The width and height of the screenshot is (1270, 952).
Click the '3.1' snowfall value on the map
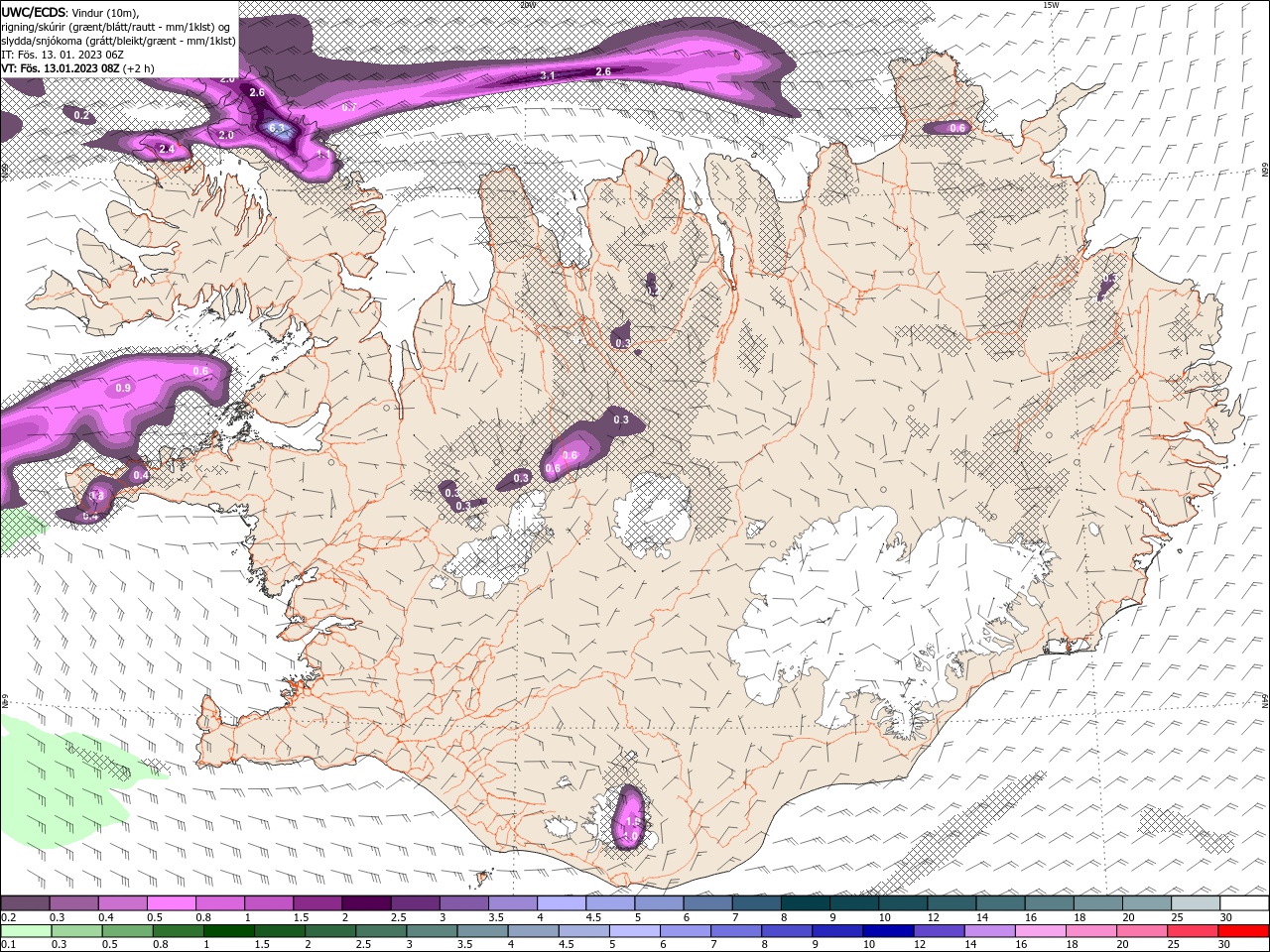click(x=548, y=75)
